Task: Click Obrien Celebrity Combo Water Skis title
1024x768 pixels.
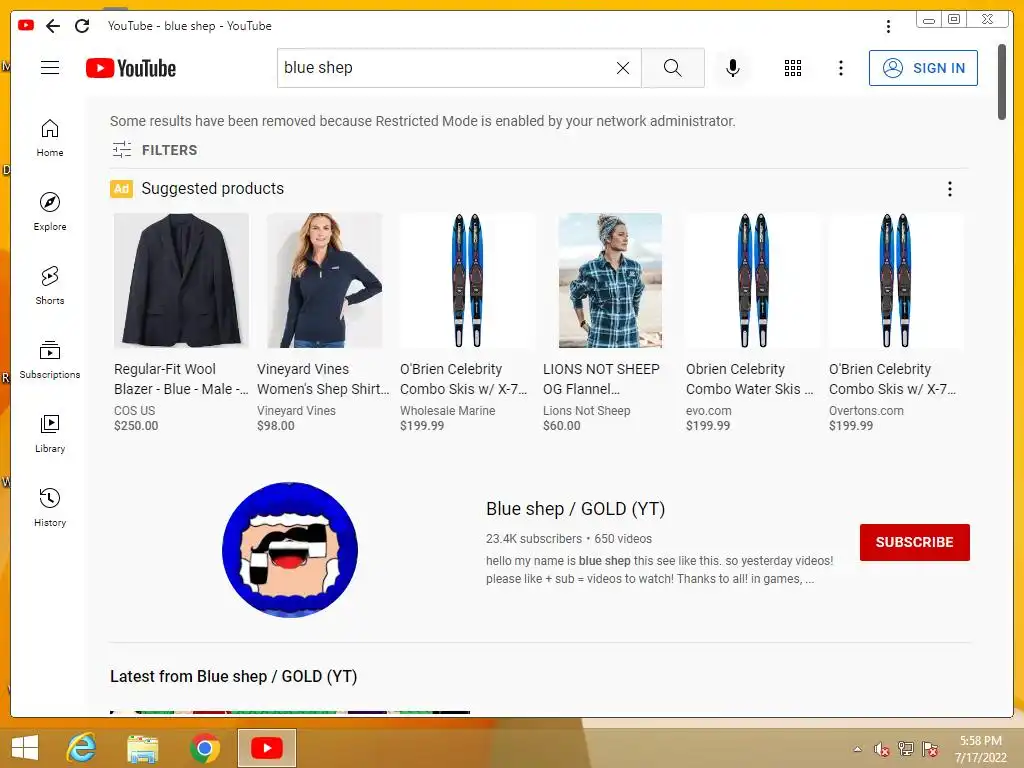Action: (749, 379)
